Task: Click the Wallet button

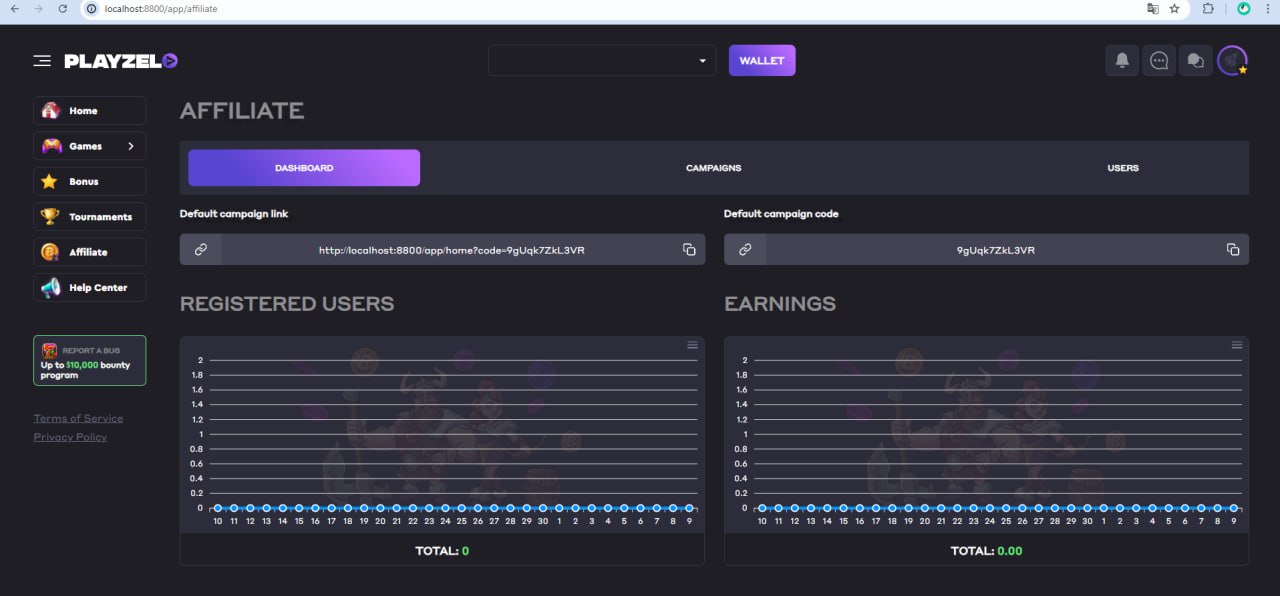Action: coord(762,61)
